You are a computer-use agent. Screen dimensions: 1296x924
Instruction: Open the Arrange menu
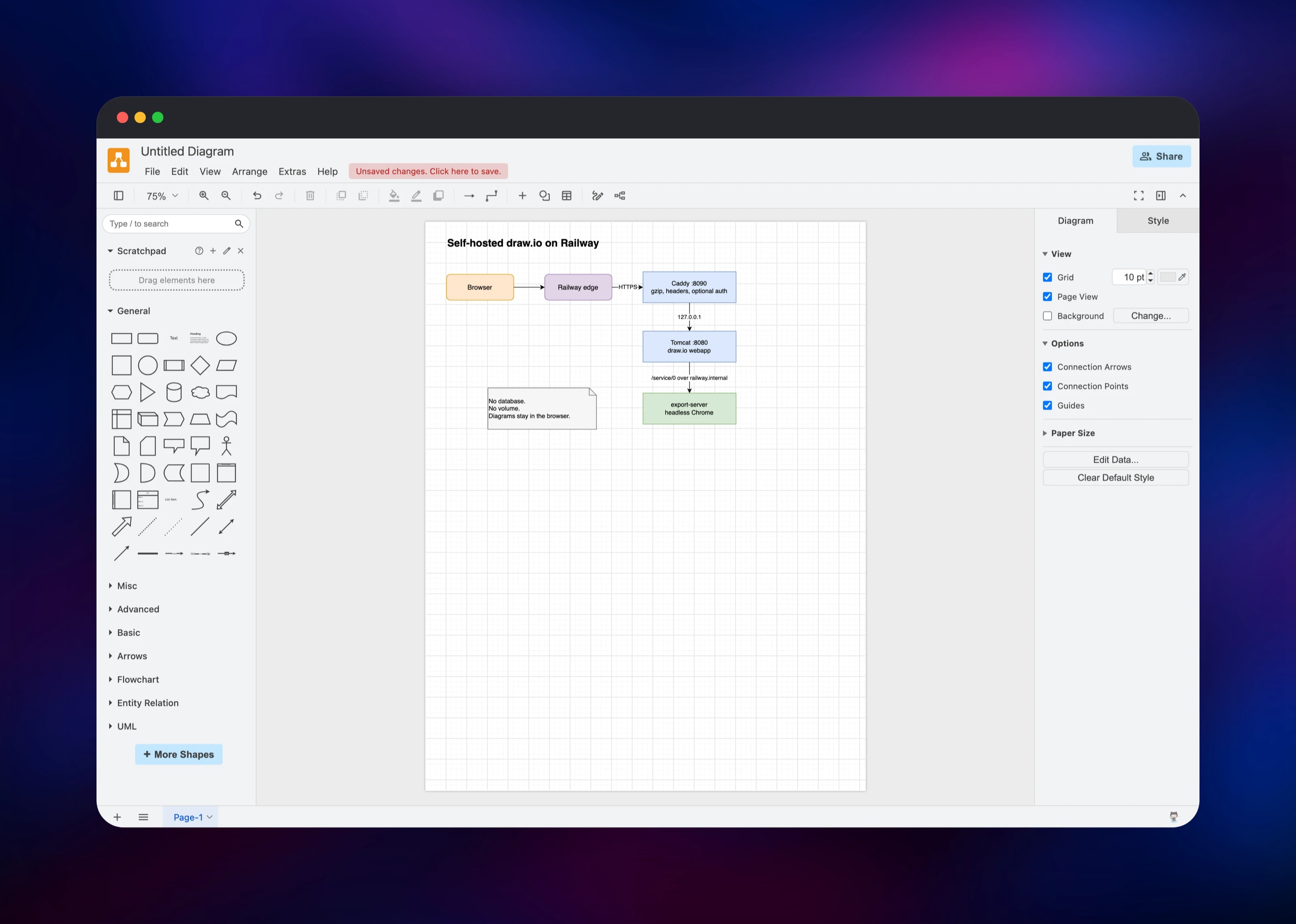tap(249, 171)
